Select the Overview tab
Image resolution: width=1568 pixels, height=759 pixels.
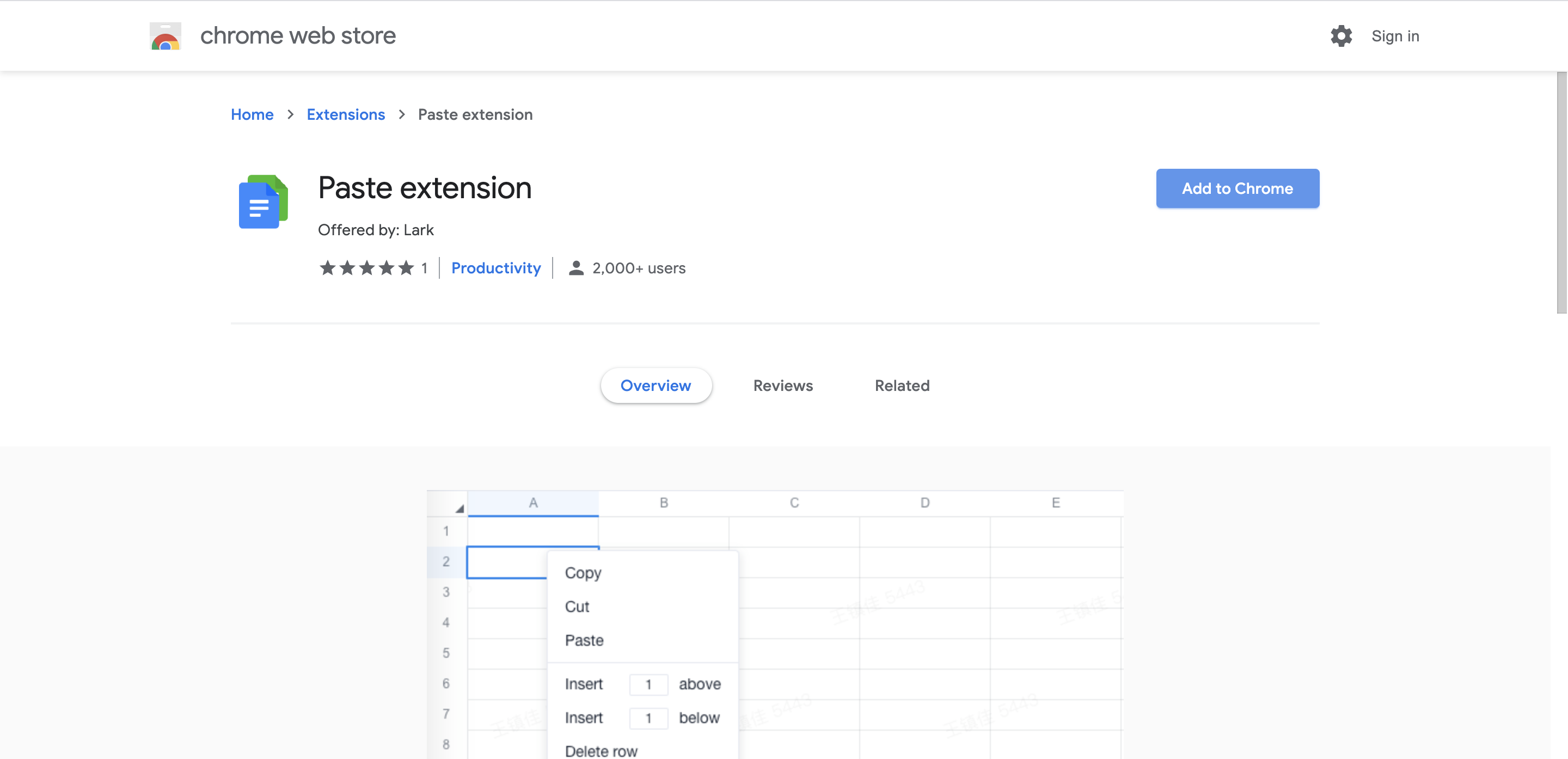(656, 385)
